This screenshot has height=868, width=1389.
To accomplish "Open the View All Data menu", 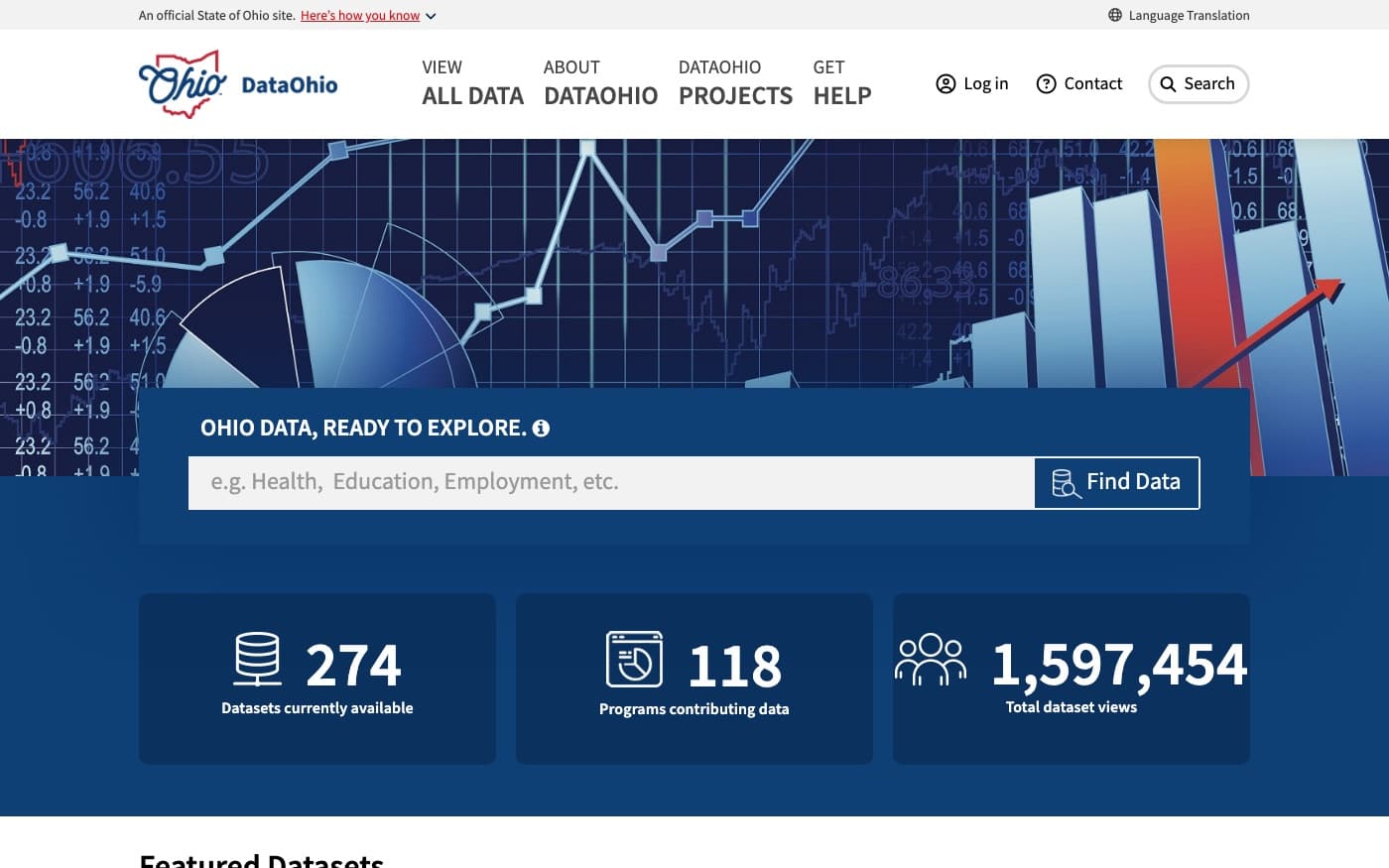I will pos(472,83).
